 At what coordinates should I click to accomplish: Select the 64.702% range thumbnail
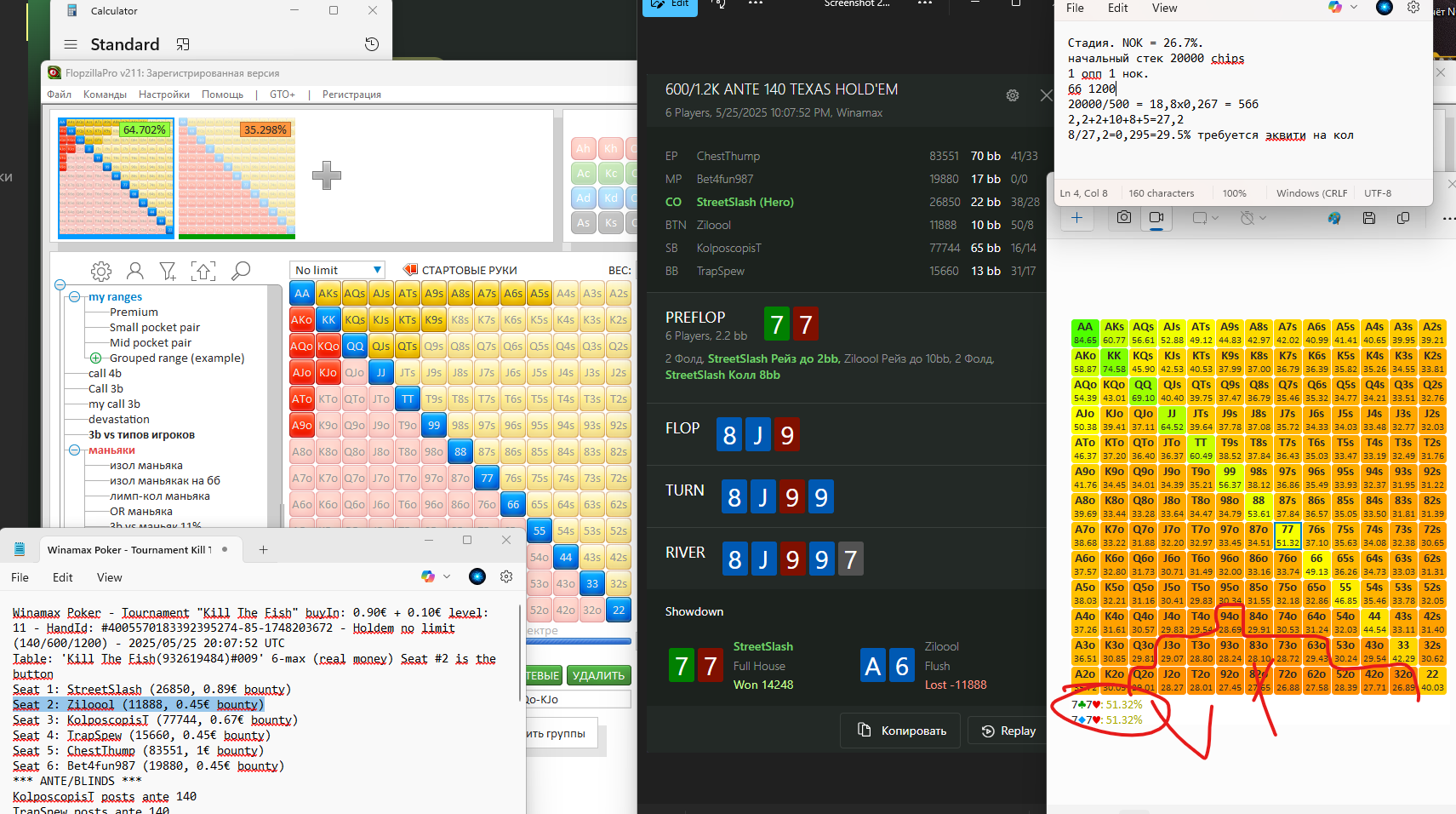[x=116, y=178]
